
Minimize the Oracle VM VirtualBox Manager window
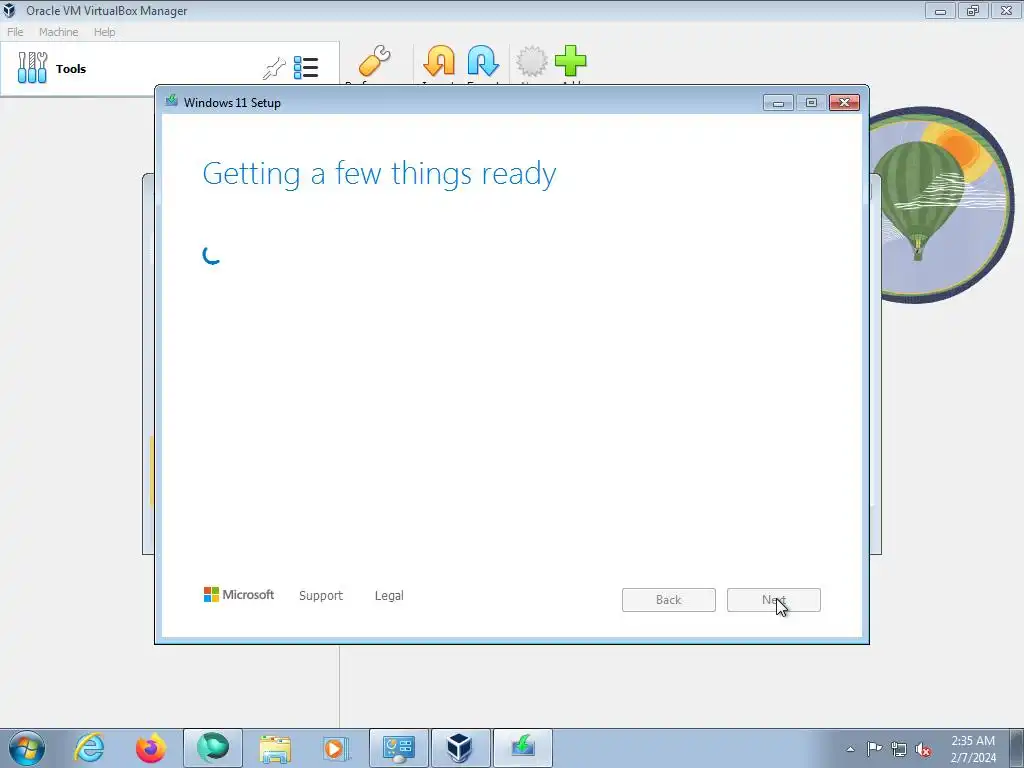click(x=940, y=10)
